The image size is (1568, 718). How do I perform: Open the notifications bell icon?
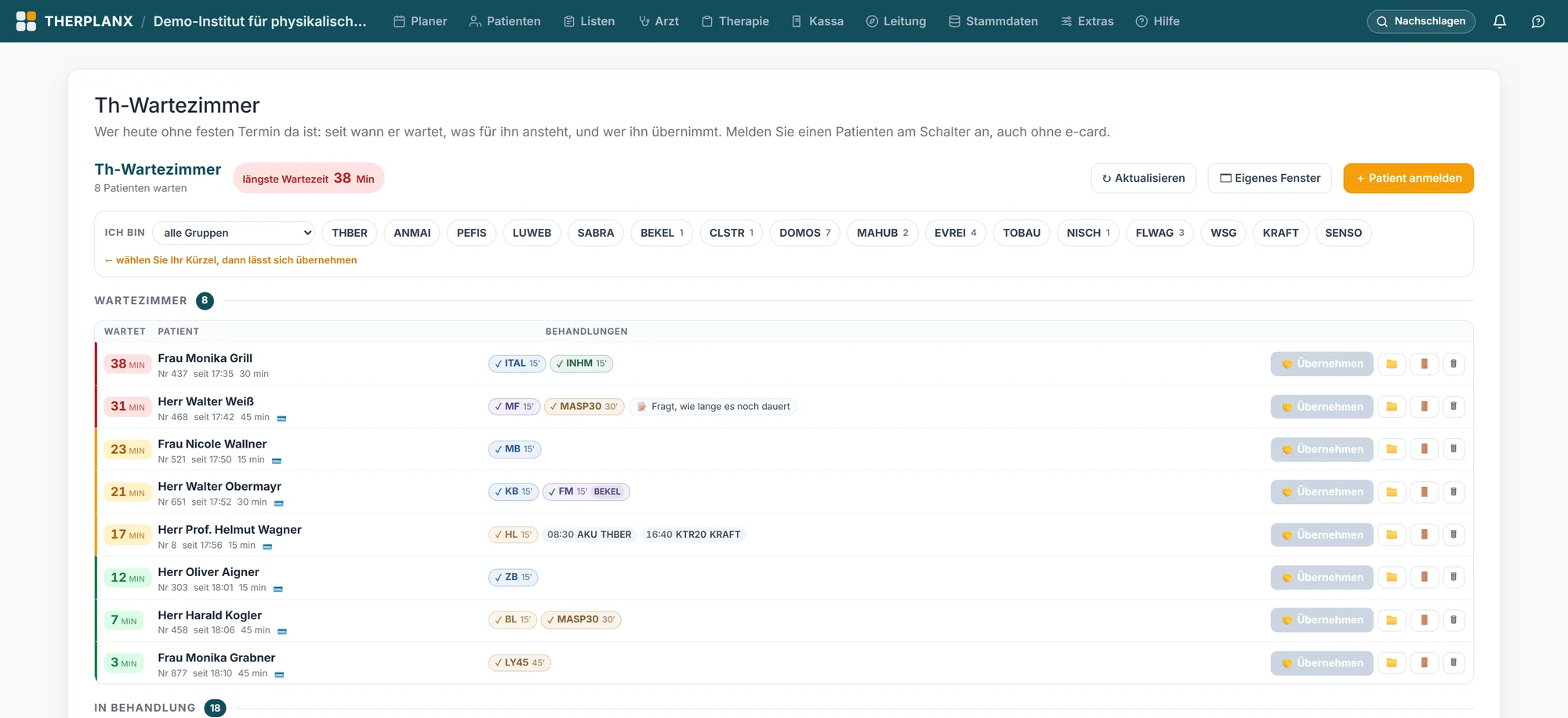click(x=1499, y=21)
